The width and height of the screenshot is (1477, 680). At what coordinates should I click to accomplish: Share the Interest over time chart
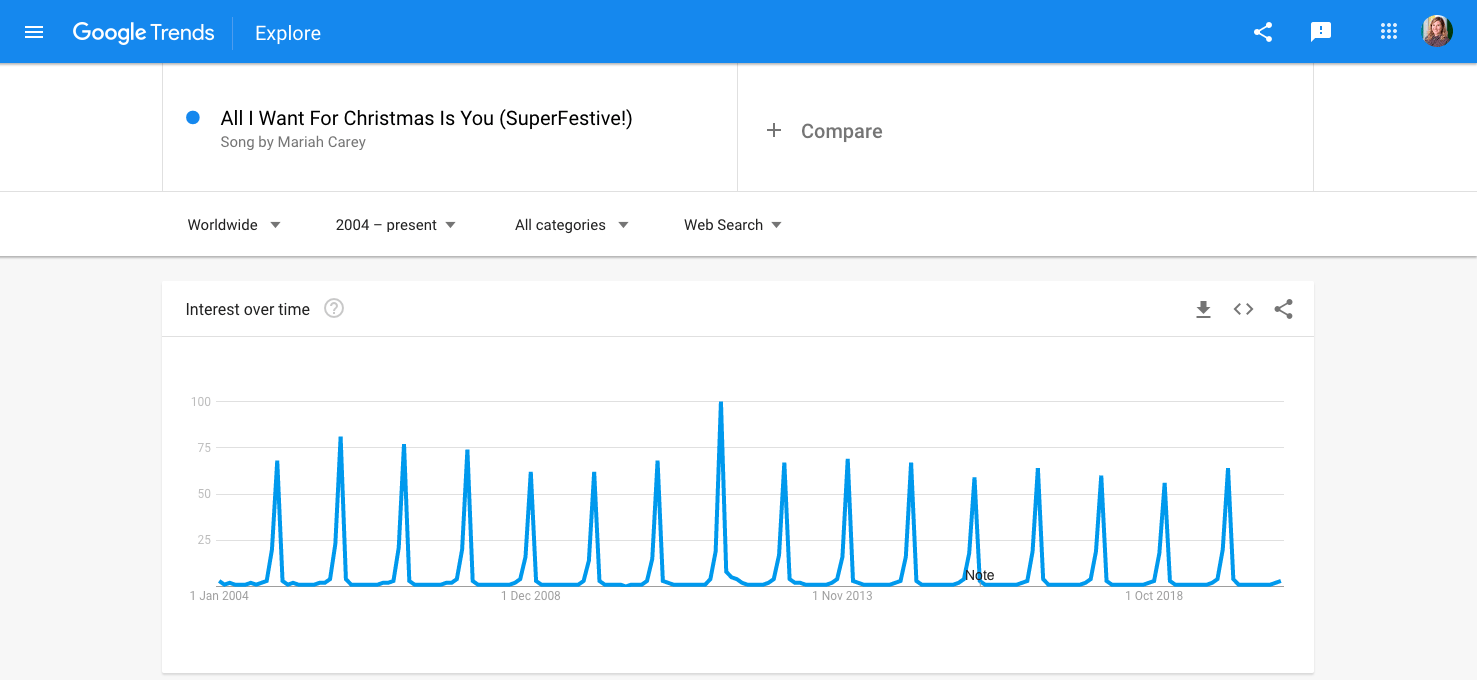coord(1284,310)
